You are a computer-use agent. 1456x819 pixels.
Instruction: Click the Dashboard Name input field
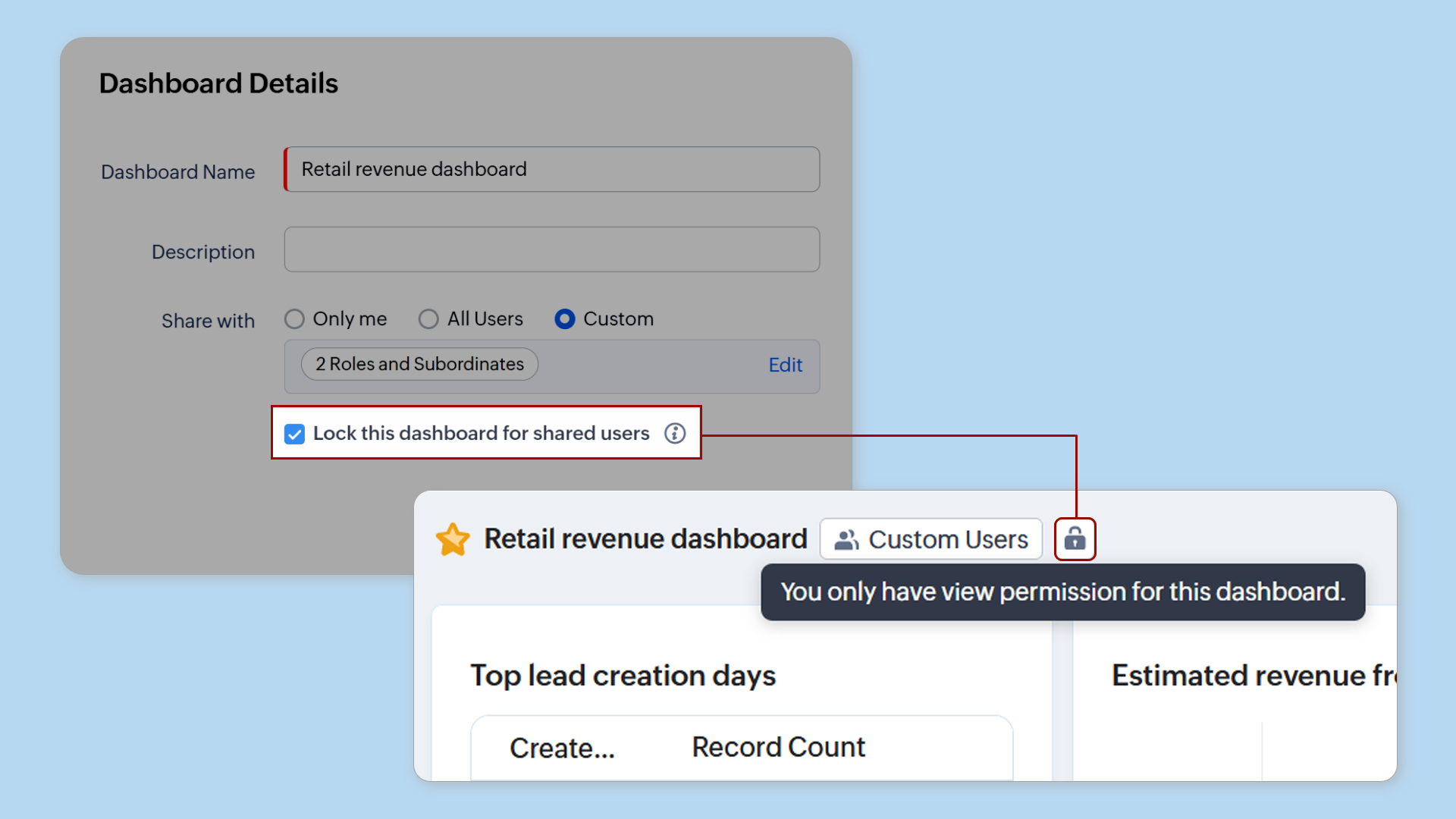pos(551,169)
